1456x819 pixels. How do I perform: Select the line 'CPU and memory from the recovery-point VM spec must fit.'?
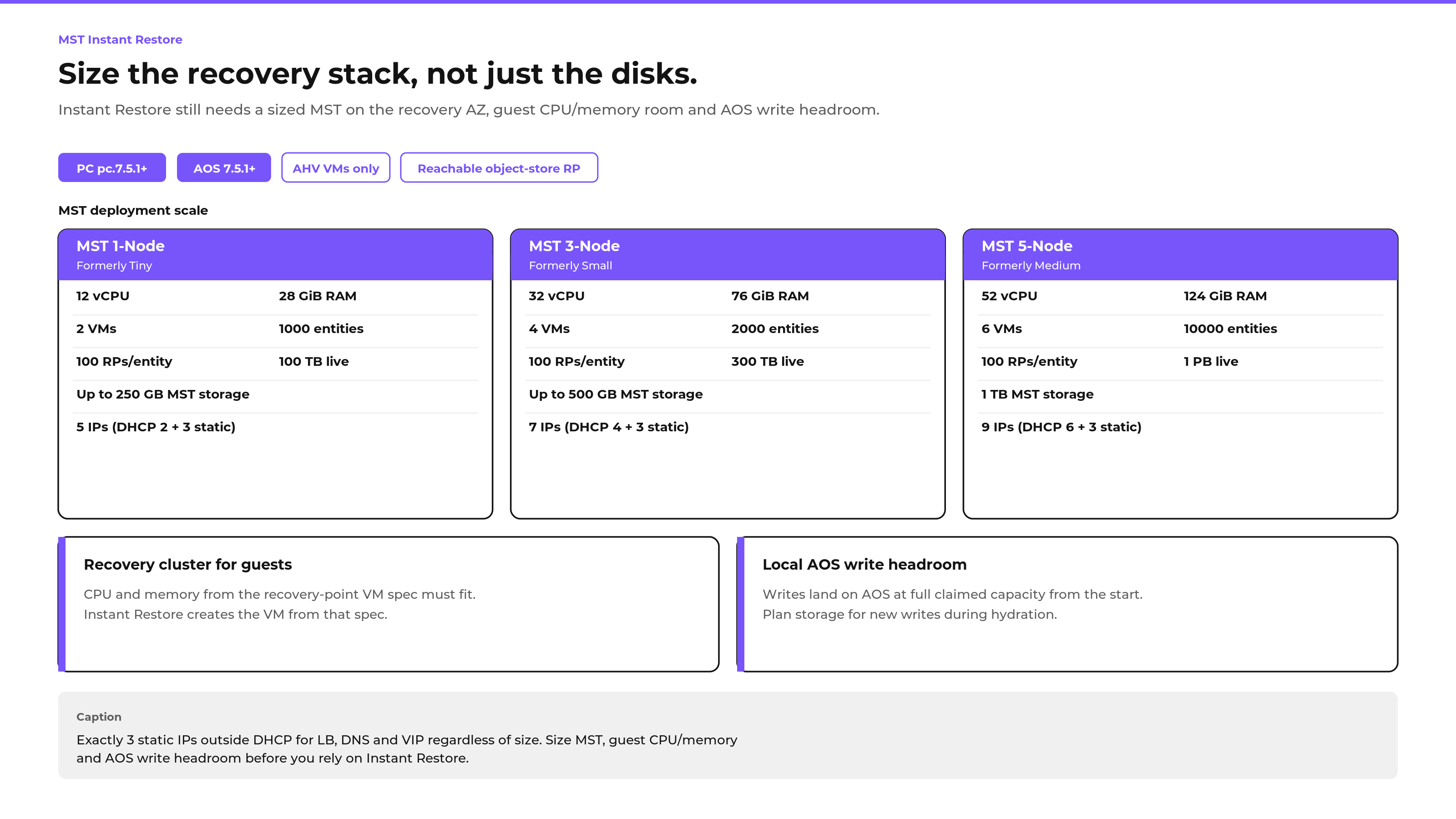(x=280, y=595)
